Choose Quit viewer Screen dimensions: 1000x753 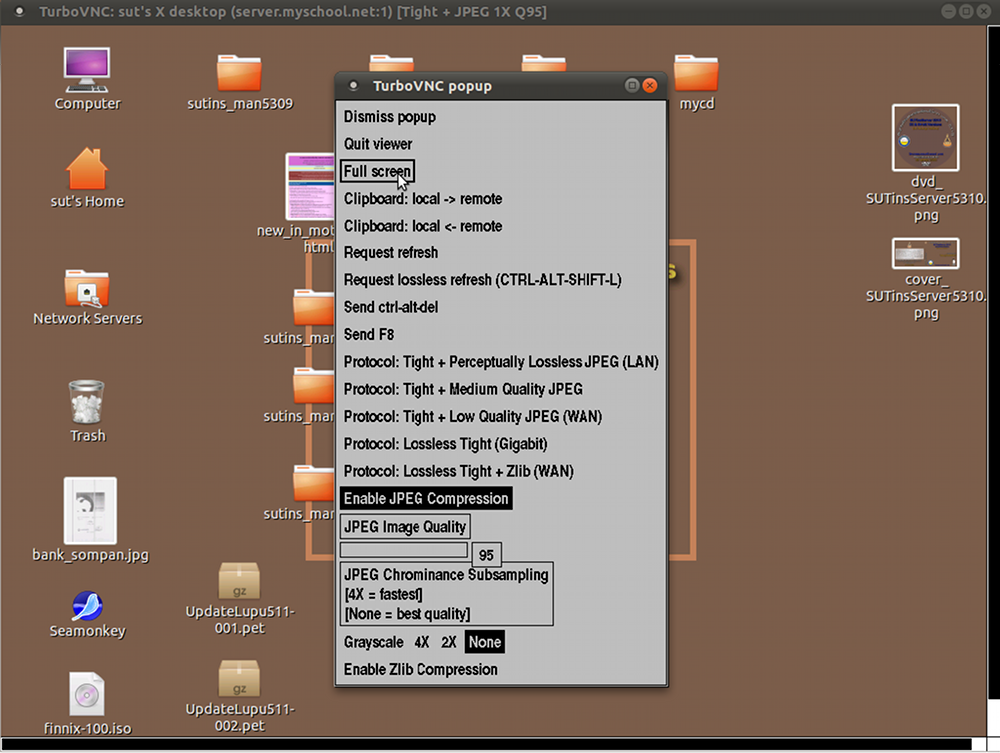378,144
